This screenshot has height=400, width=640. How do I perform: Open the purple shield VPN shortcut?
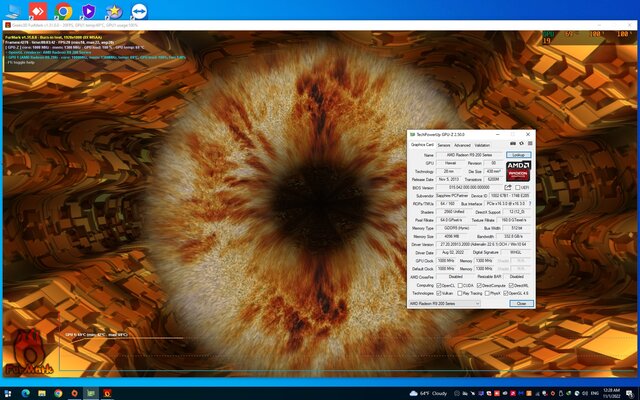click(x=88, y=12)
